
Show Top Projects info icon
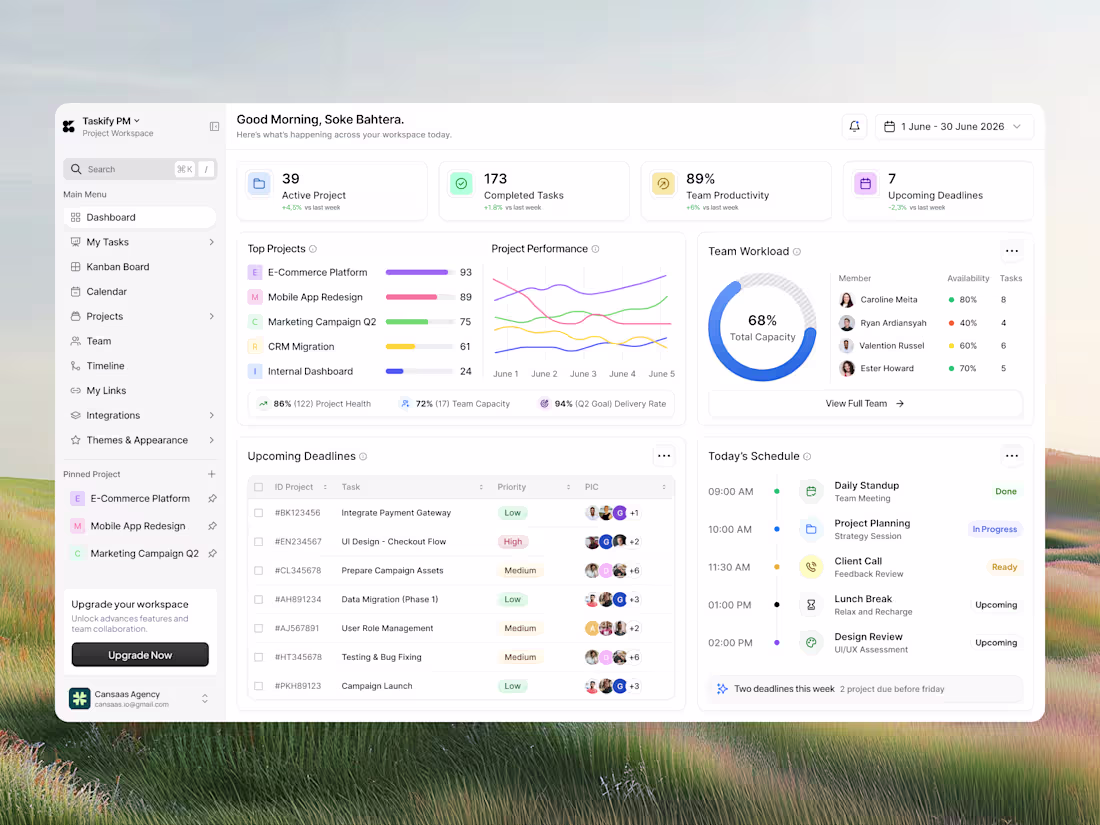pos(313,249)
